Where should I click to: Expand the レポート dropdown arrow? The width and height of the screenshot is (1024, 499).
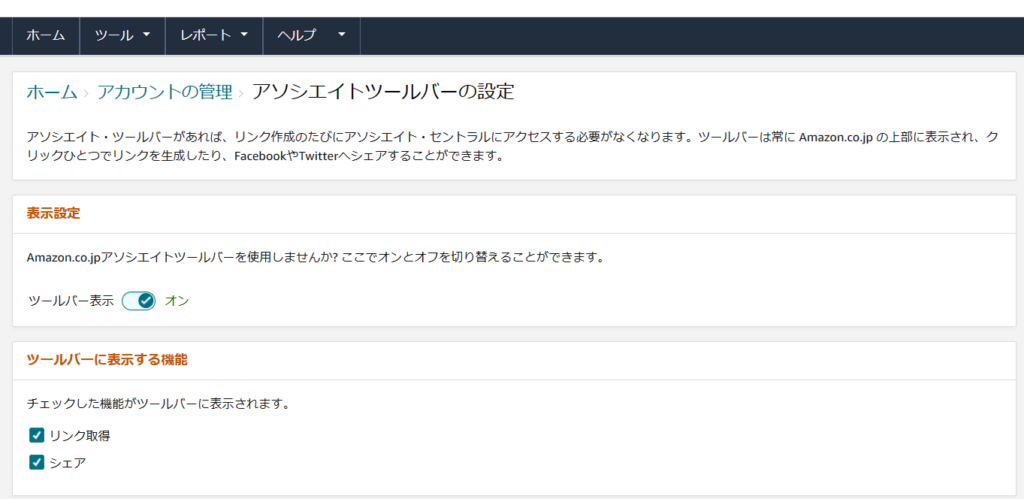(244, 35)
